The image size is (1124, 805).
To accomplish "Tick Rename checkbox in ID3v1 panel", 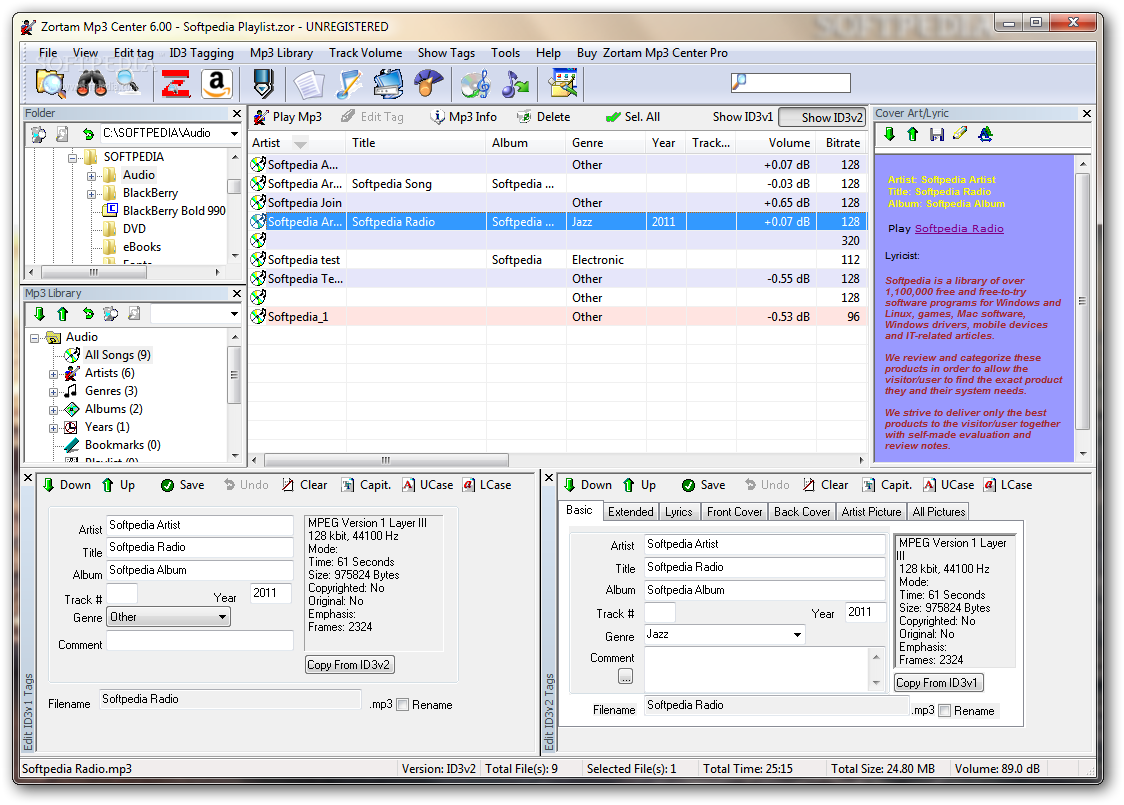I will click(x=403, y=705).
